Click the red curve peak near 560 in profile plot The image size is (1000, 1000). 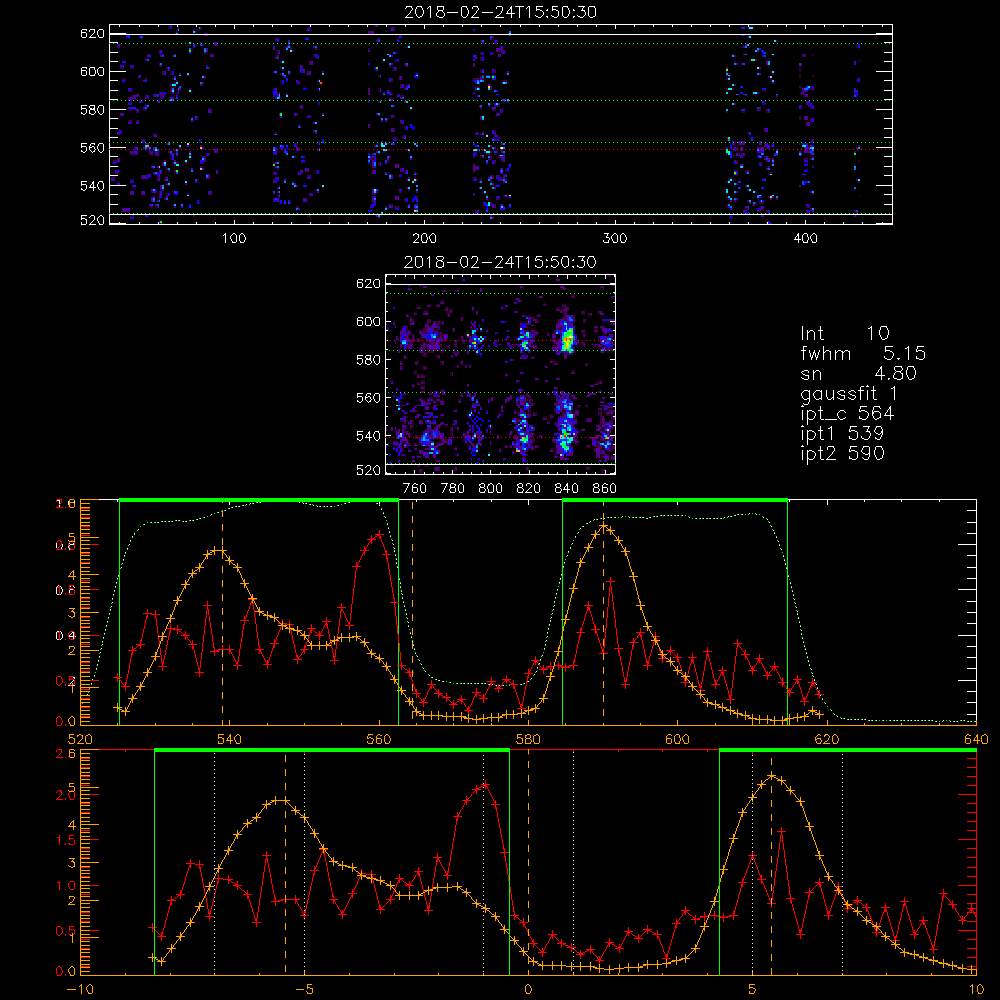pos(379,534)
